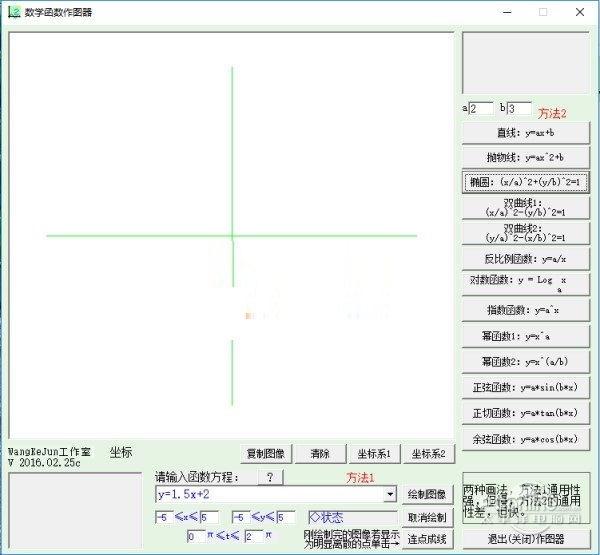Plot the exponential function y=a^x
The image size is (600, 555).
[525, 310]
